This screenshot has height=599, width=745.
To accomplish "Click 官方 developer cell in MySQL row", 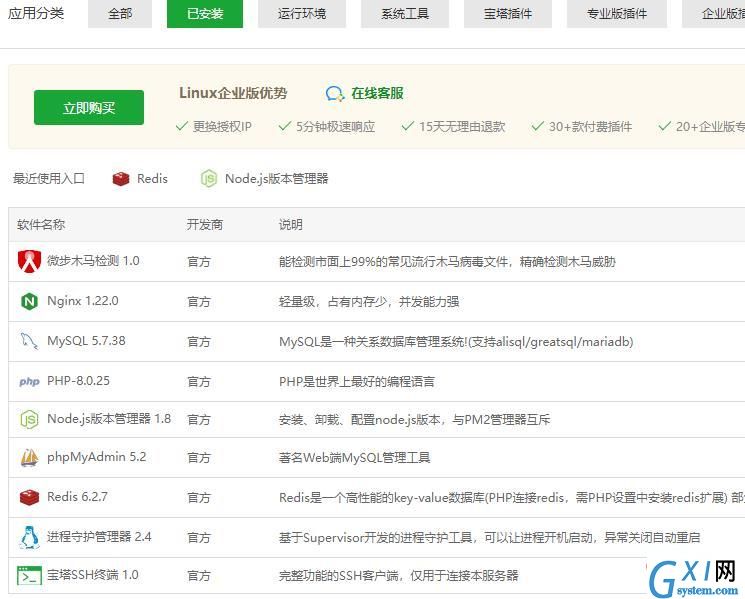I will point(199,342).
